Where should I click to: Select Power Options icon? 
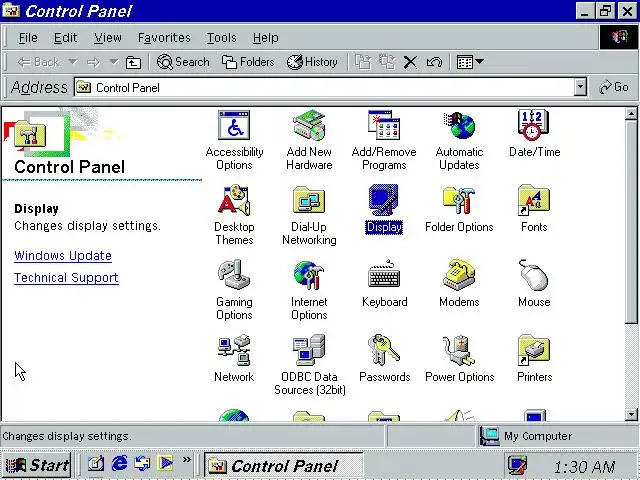click(x=459, y=359)
